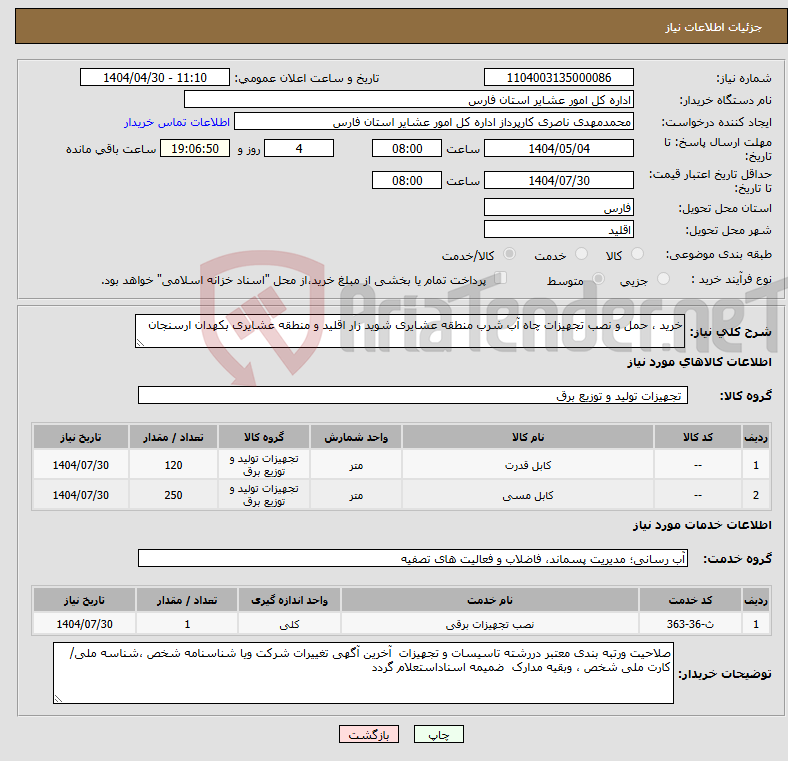
Task: Open the اطلاعات تماس خریدار link
Action: [x=177, y=122]
